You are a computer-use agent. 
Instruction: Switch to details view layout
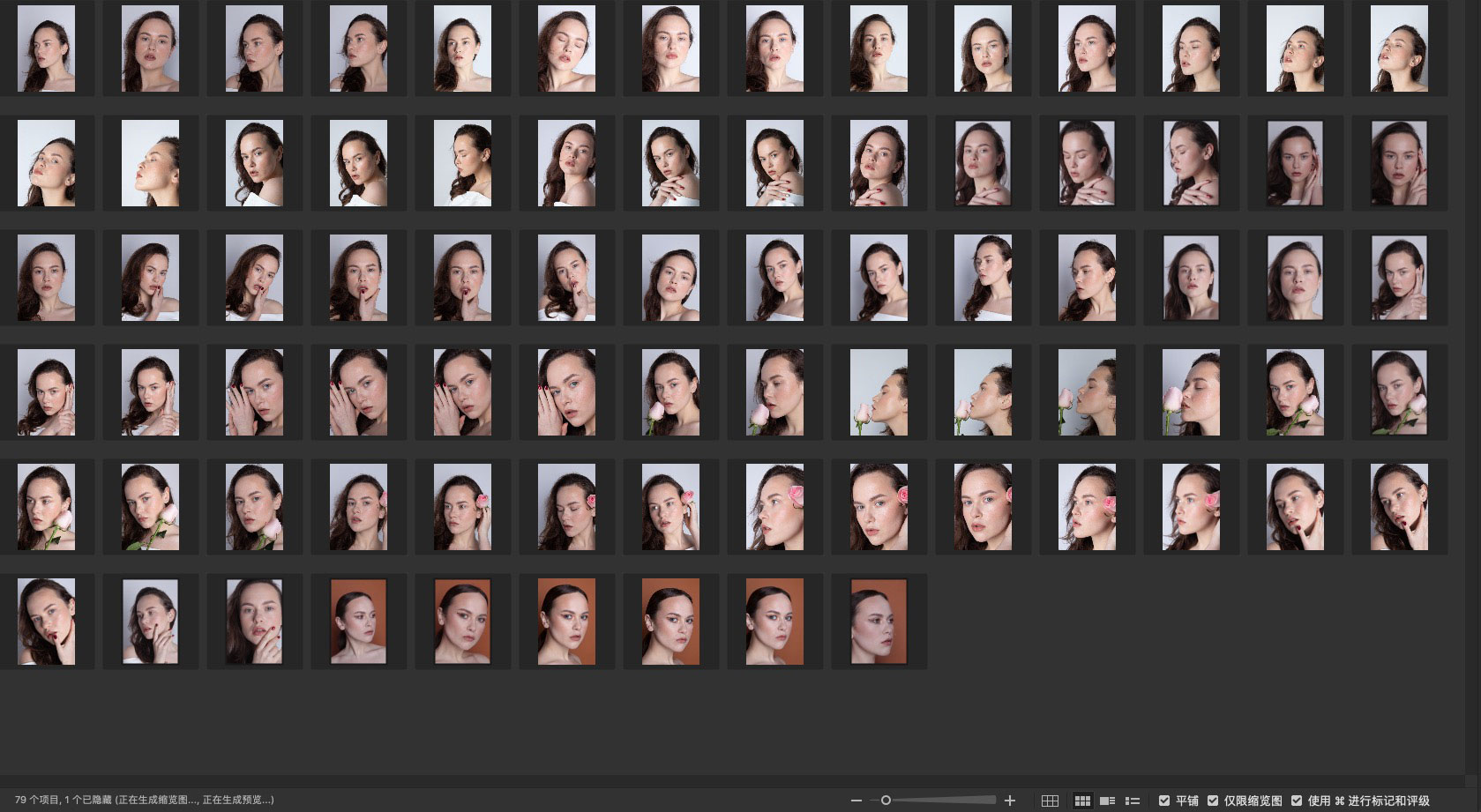(x=1107, y=801)
